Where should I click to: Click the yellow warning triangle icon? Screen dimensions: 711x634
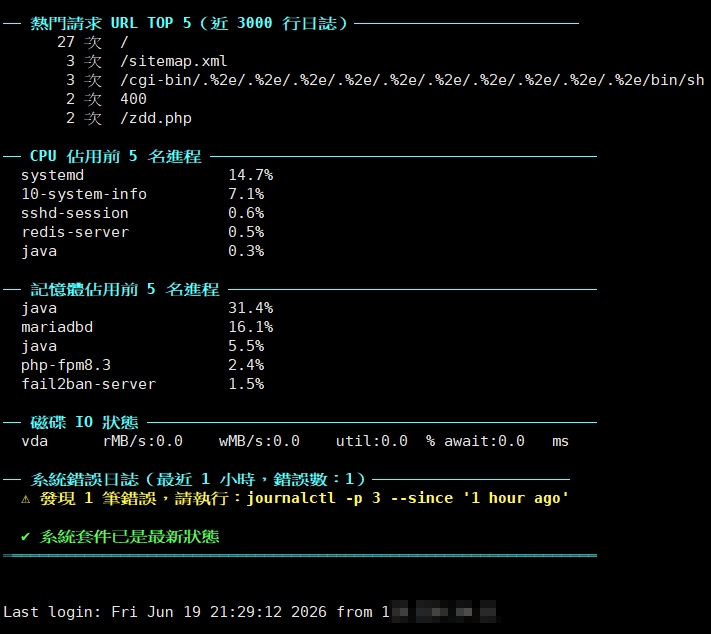pyautogui.click(x=25, y=499)
